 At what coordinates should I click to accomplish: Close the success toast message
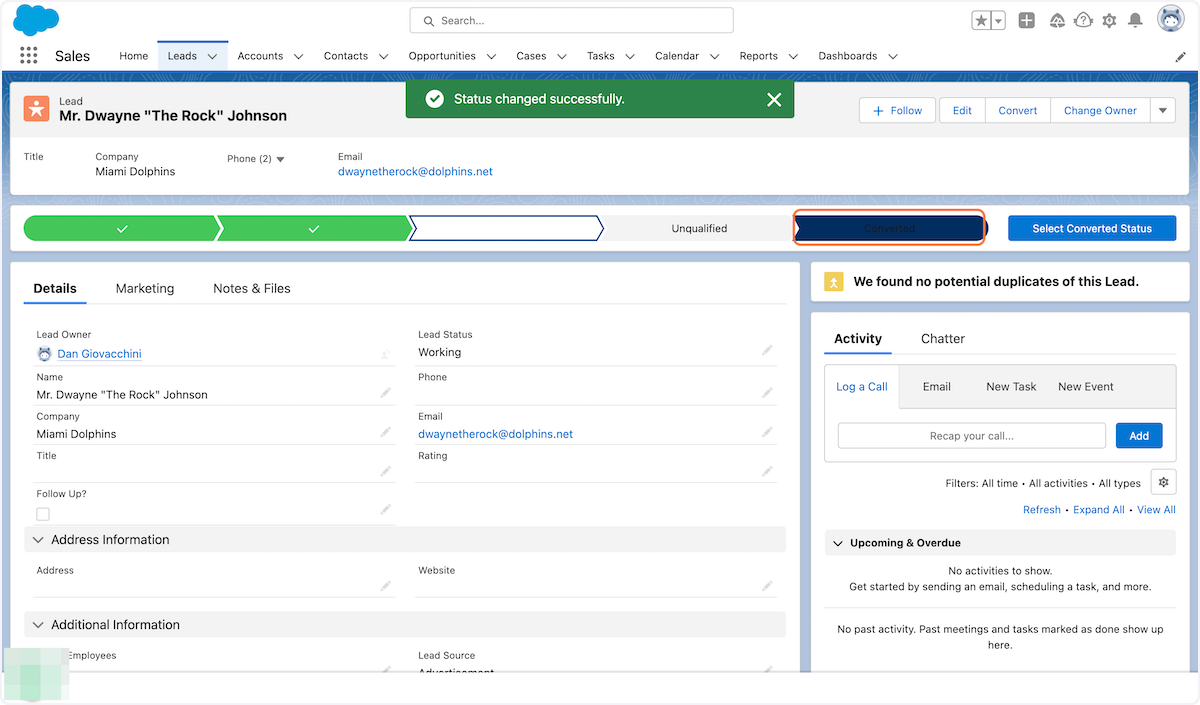[x=774, y=99]
